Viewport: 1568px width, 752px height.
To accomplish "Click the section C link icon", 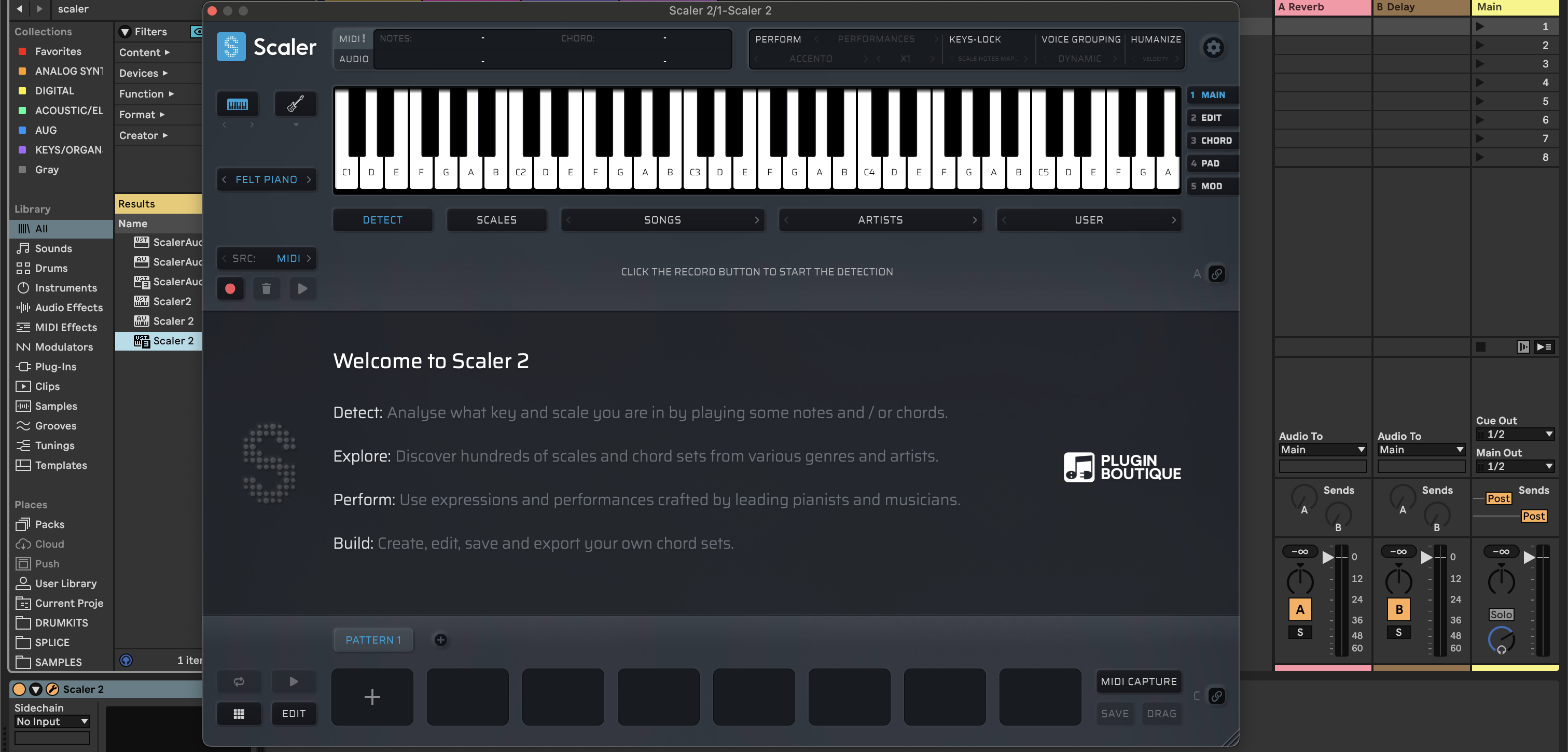I will [x=1216, y=696].
